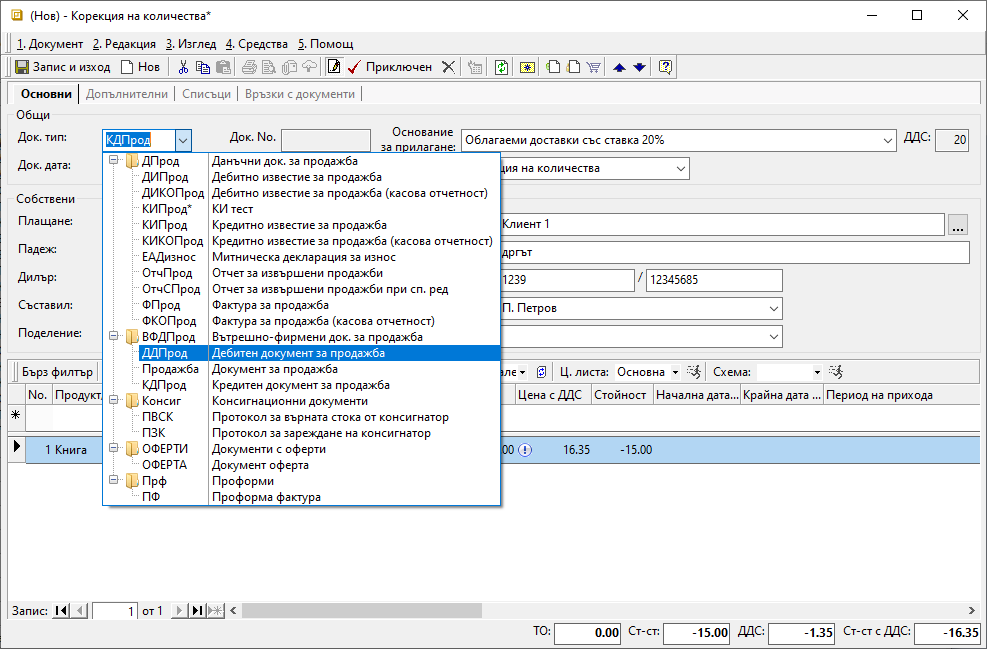Expand the Ц. листа Основна dropdown
987x649 pixels.
pyautogui.click(x=675, y=372)
